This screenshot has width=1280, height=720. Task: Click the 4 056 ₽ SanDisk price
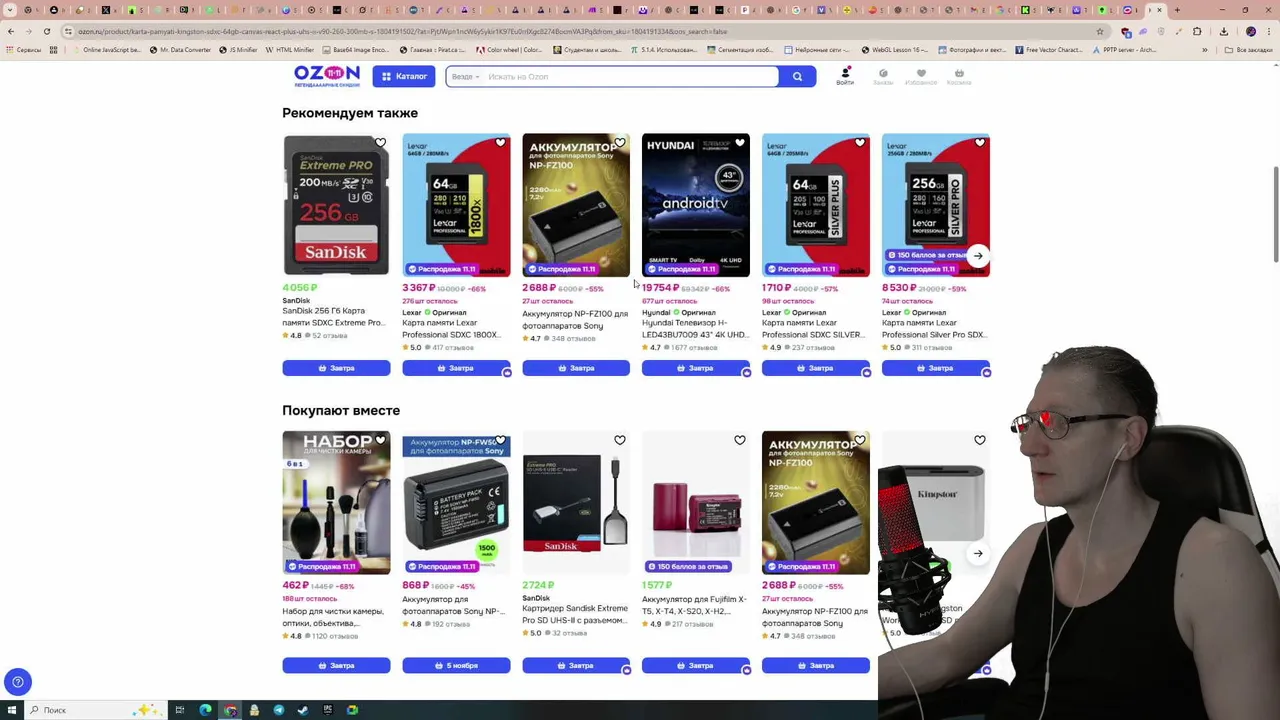[300, 288]
